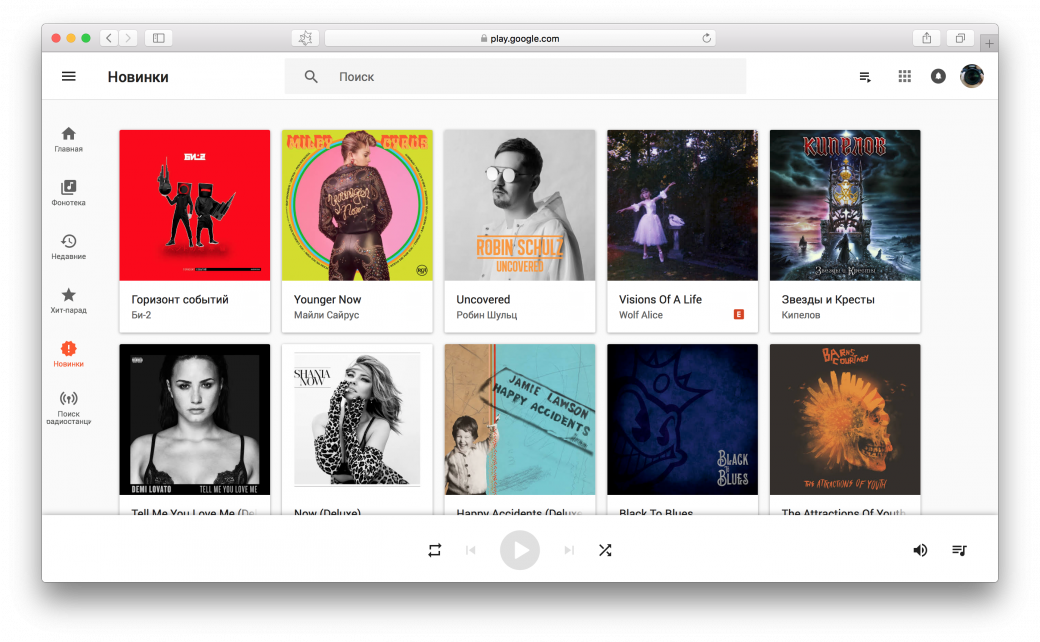Add a new Safari tab
The image size is (1040, 642).
click(x=989, y=44)
